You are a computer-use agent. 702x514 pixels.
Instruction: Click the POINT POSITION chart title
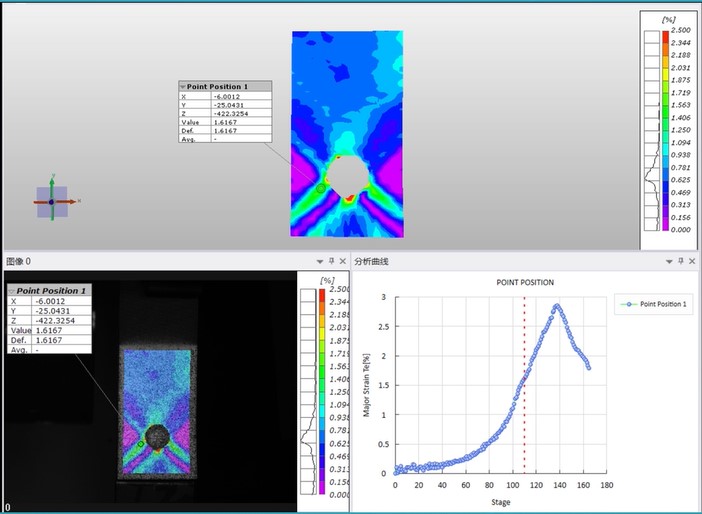(x=525, y=283)
